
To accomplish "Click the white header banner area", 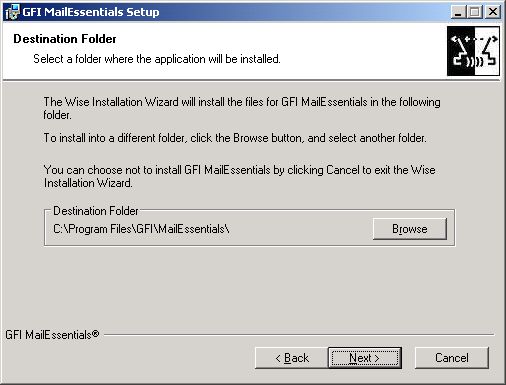I will coord(223,51).
